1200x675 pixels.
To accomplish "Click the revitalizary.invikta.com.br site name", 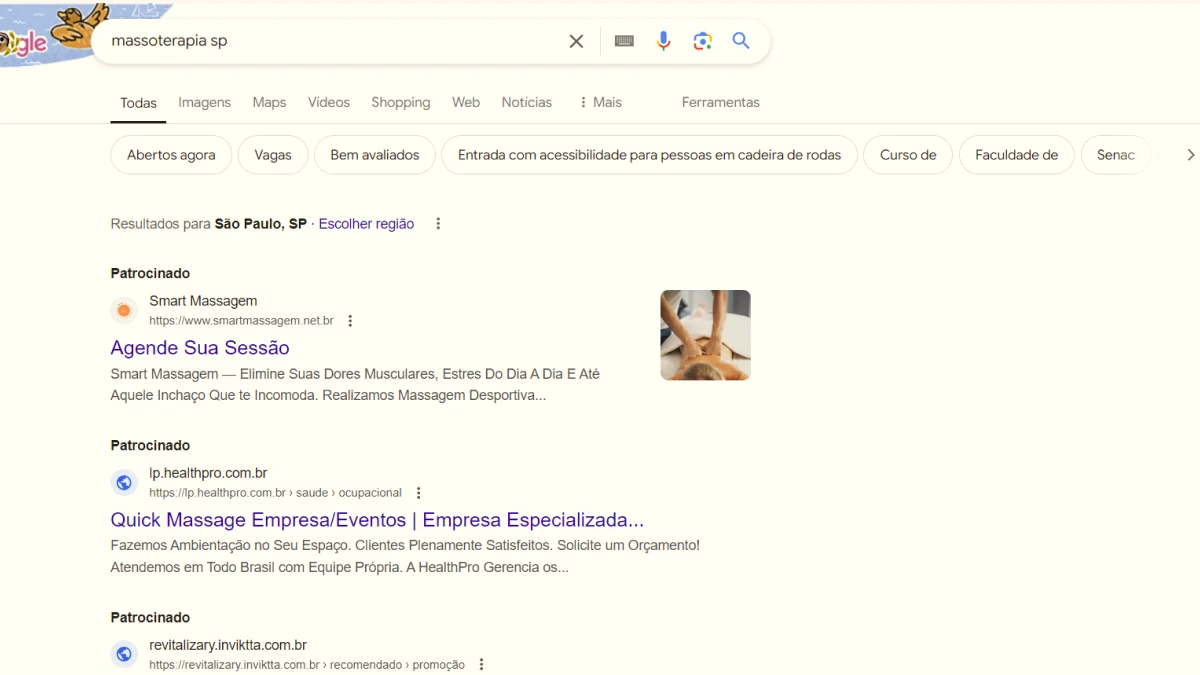I will (228, 645).
